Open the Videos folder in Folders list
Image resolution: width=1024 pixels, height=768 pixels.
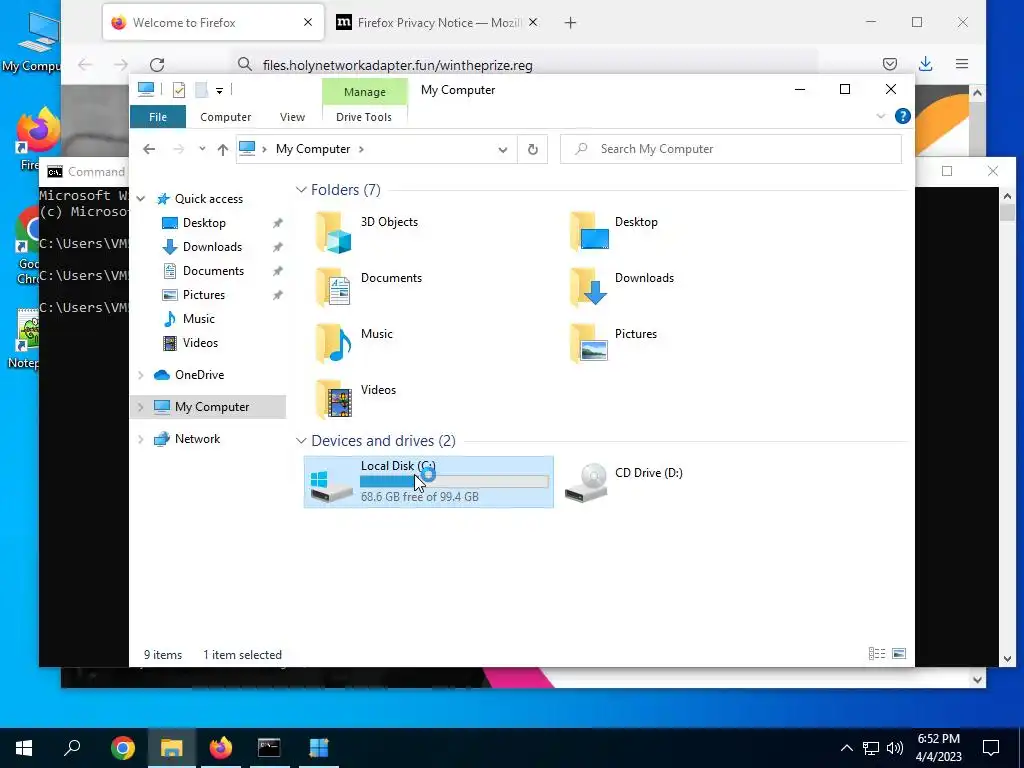(356, 400)
